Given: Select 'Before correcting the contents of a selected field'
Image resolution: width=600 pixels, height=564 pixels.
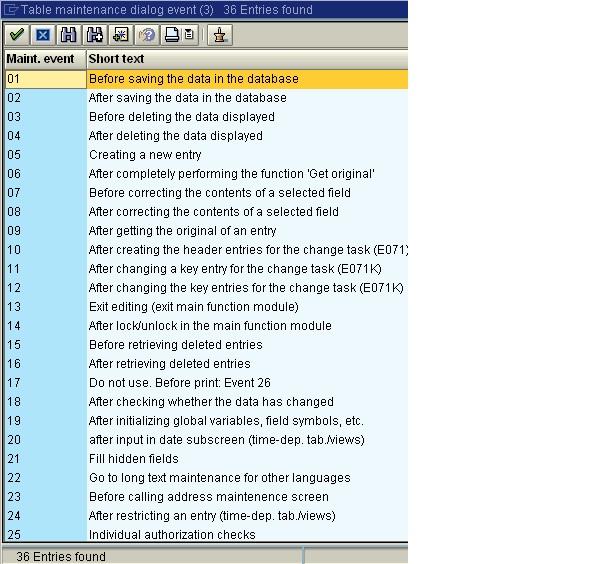Looking at the screenshot, I should (x=248, y=193).
